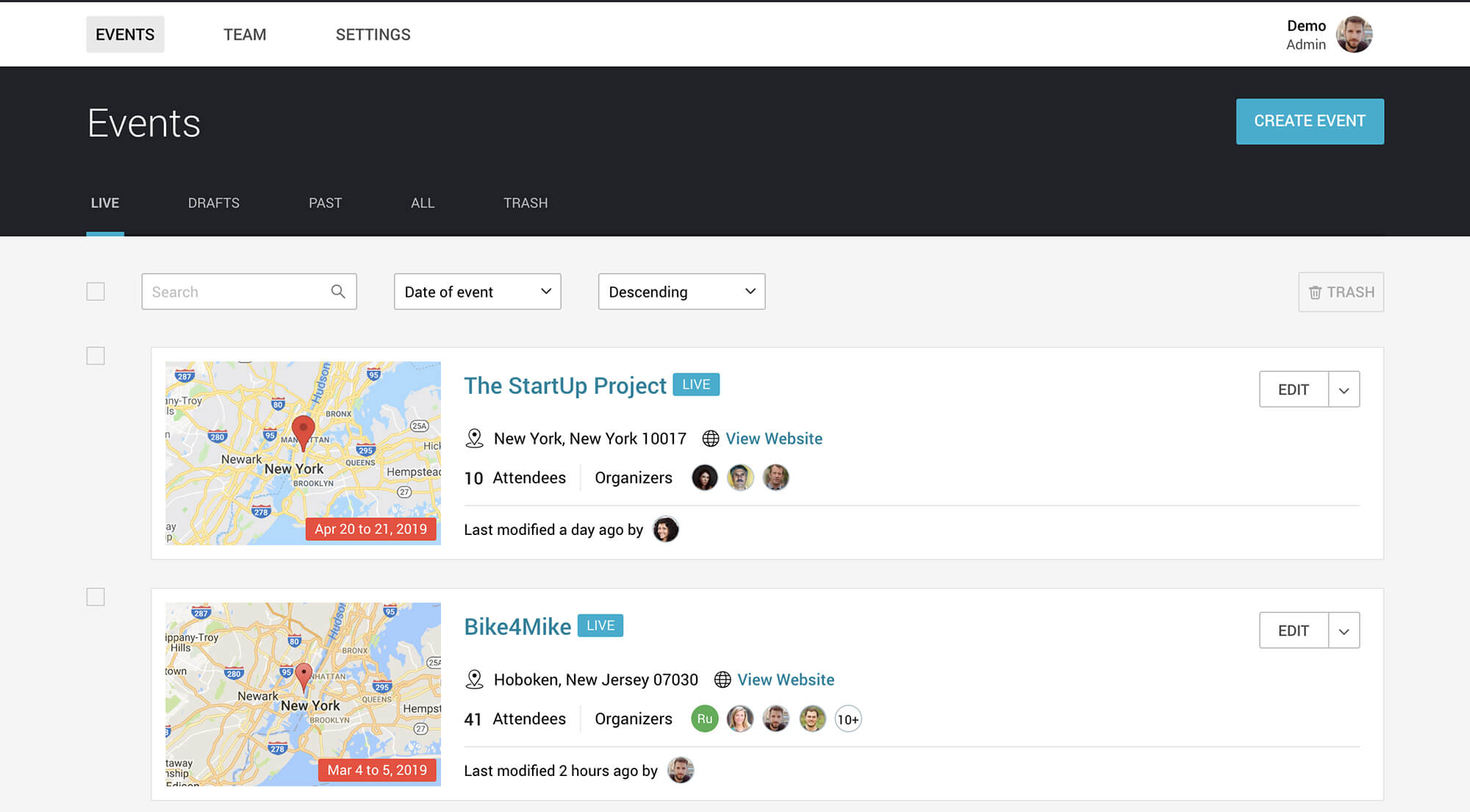1470x812 pixels.
Task: Click the Search events input field
Action: [x=235, y=292]
